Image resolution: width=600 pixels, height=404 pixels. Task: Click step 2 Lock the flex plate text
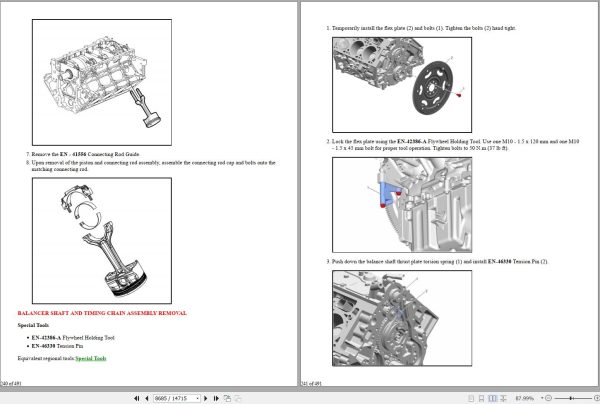[453, 145]
